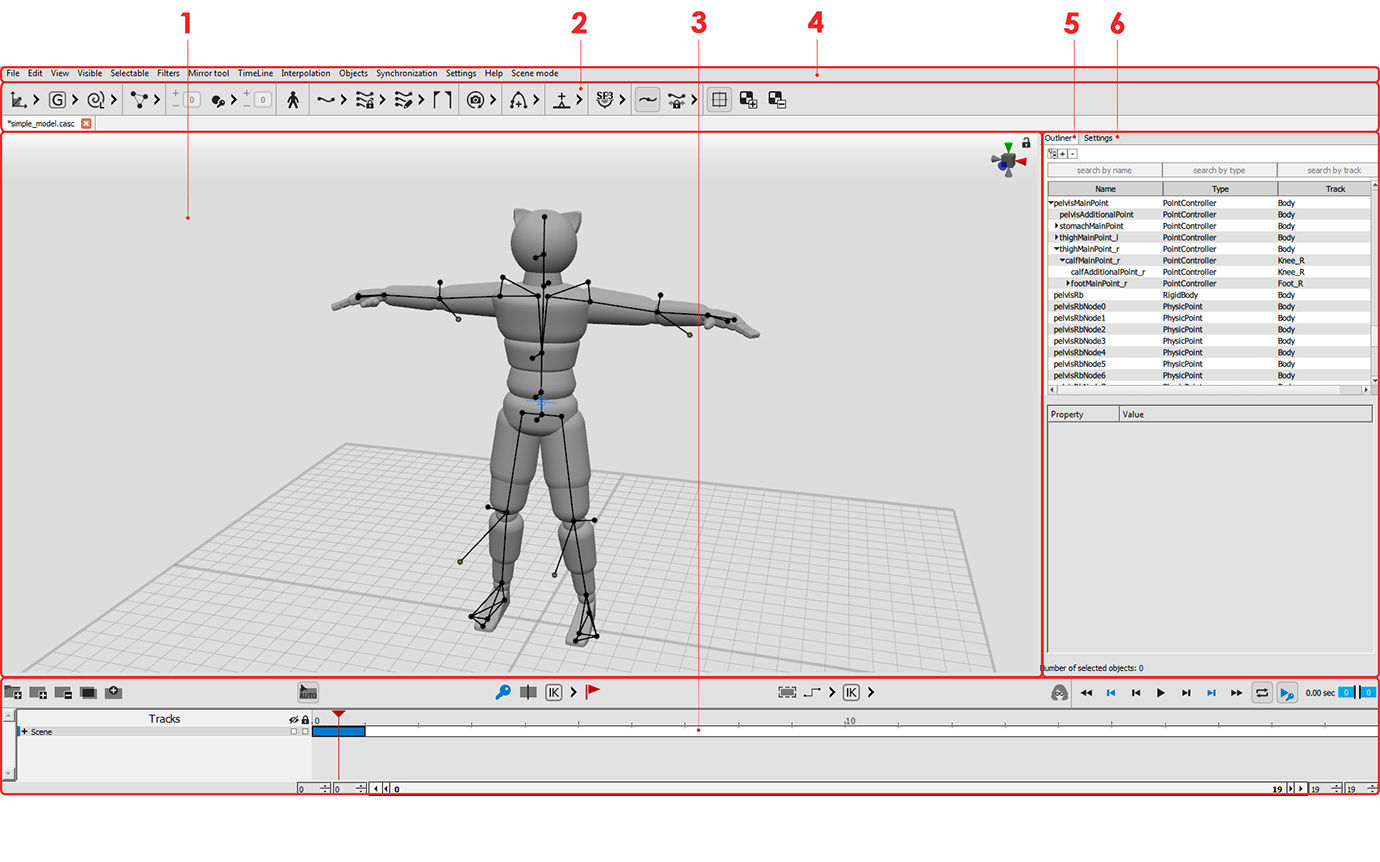Image resolution: width=1380 pixels, height=862 pixels.
Task: Toggle the viewport lock icon
Action: 1026,143
